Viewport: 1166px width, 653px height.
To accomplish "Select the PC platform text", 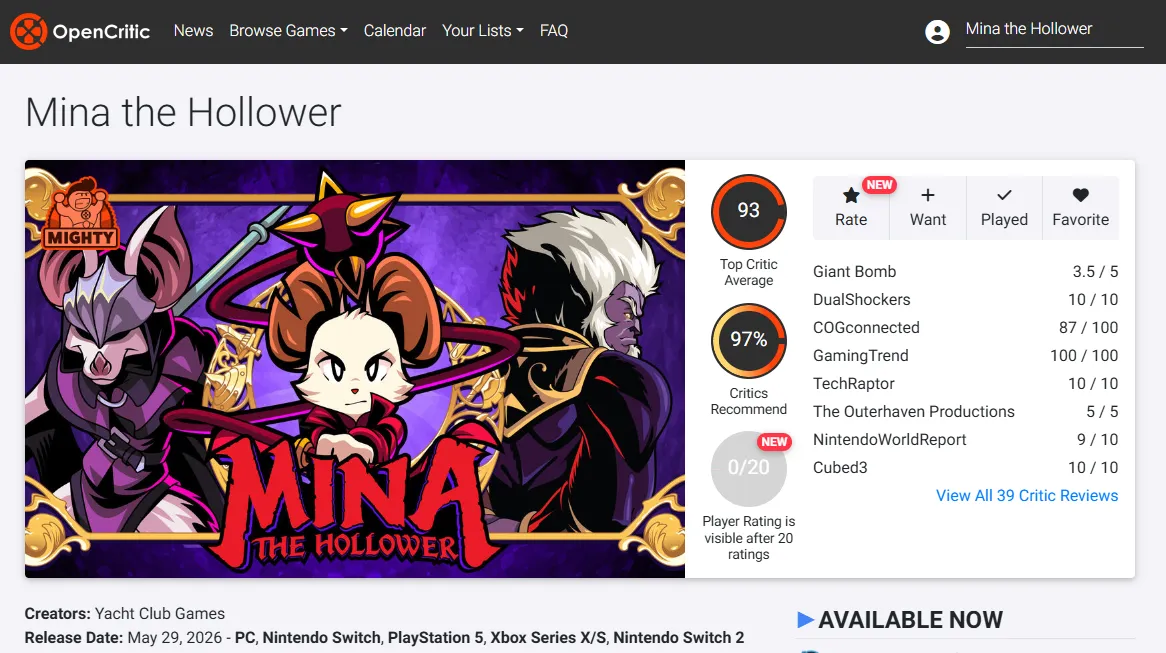I will tap(245, 637).
